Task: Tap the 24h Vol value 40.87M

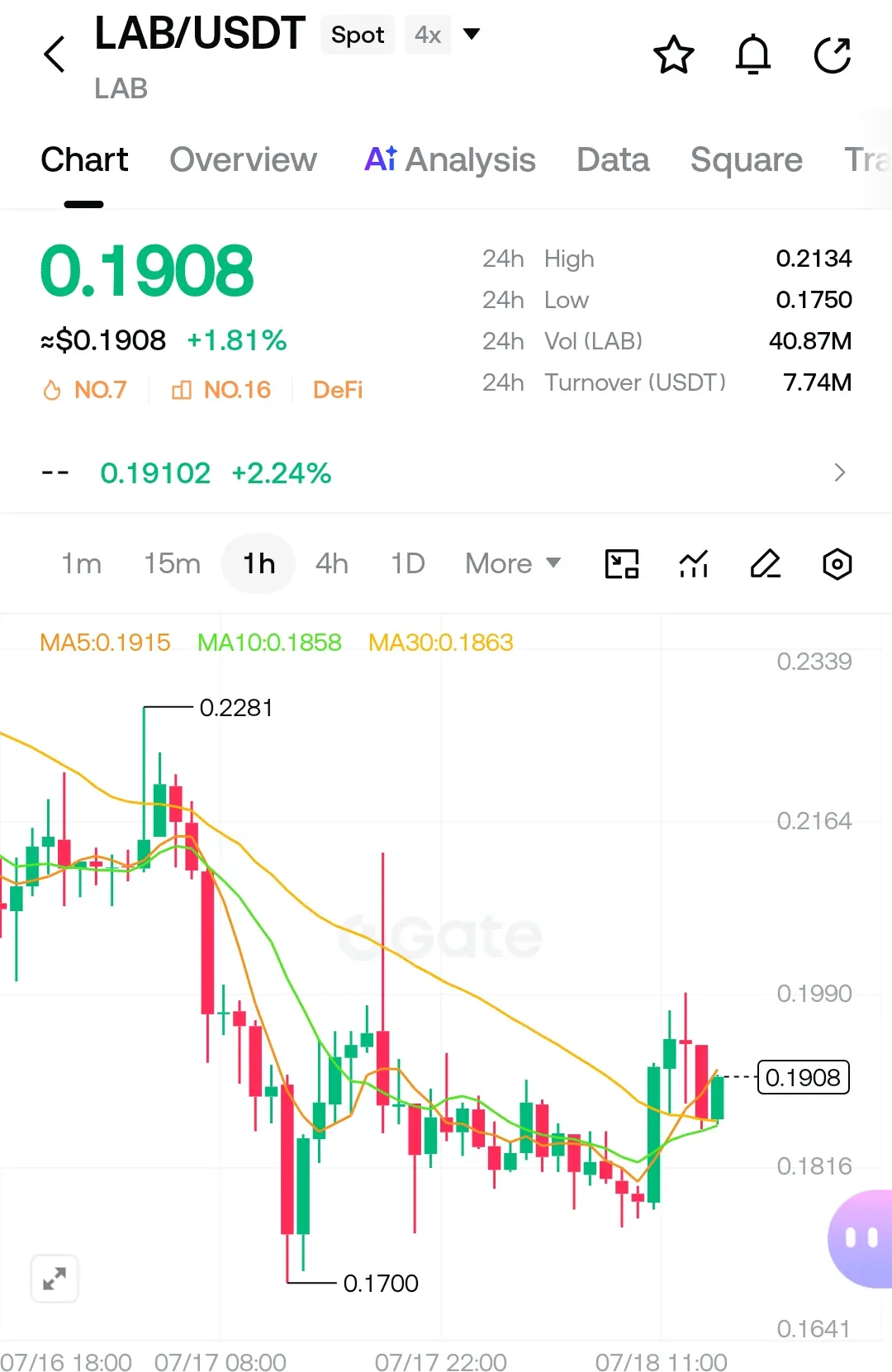Action: (810, 341)
